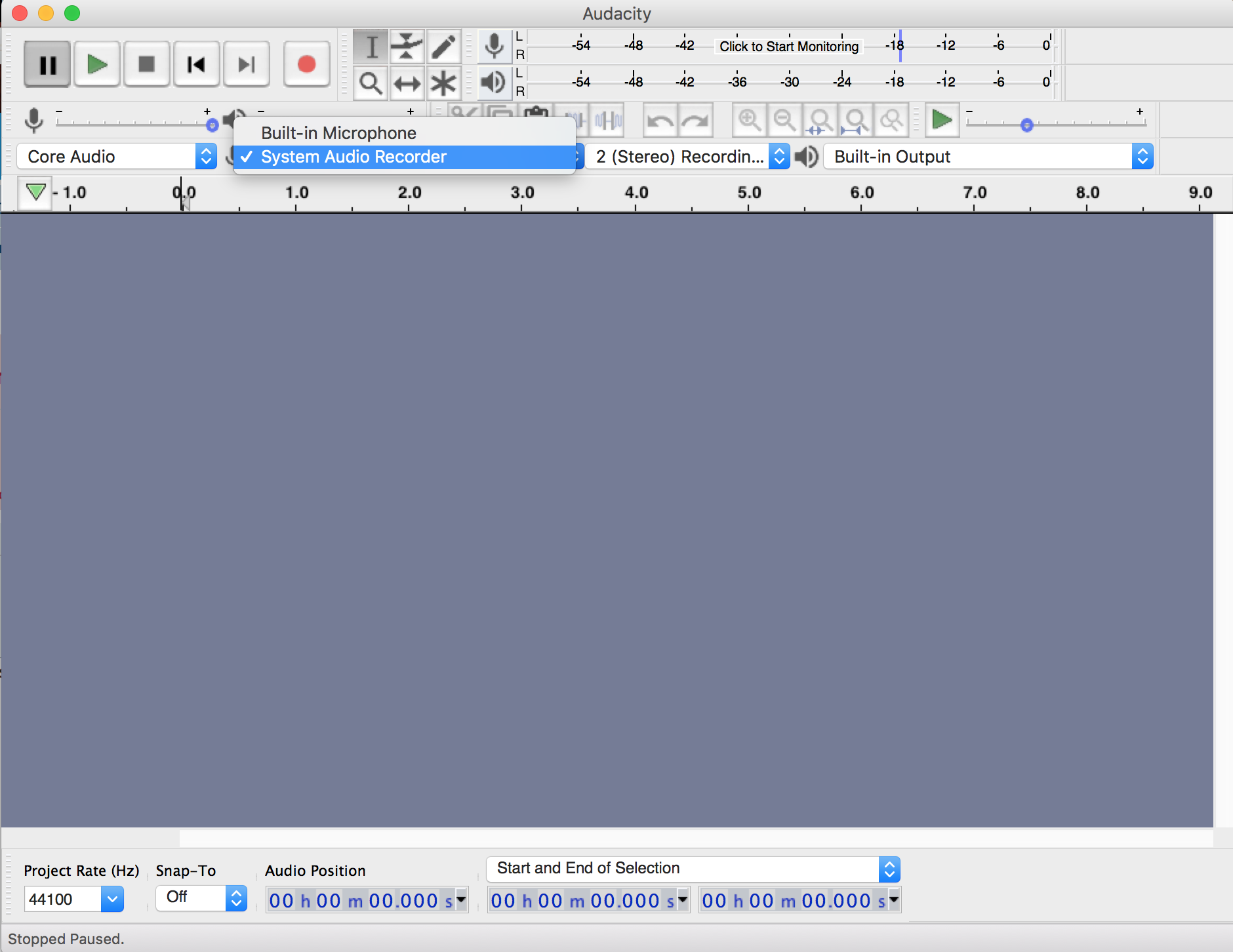
Task: Click the Skip to Start button
Action: point(197,64)
